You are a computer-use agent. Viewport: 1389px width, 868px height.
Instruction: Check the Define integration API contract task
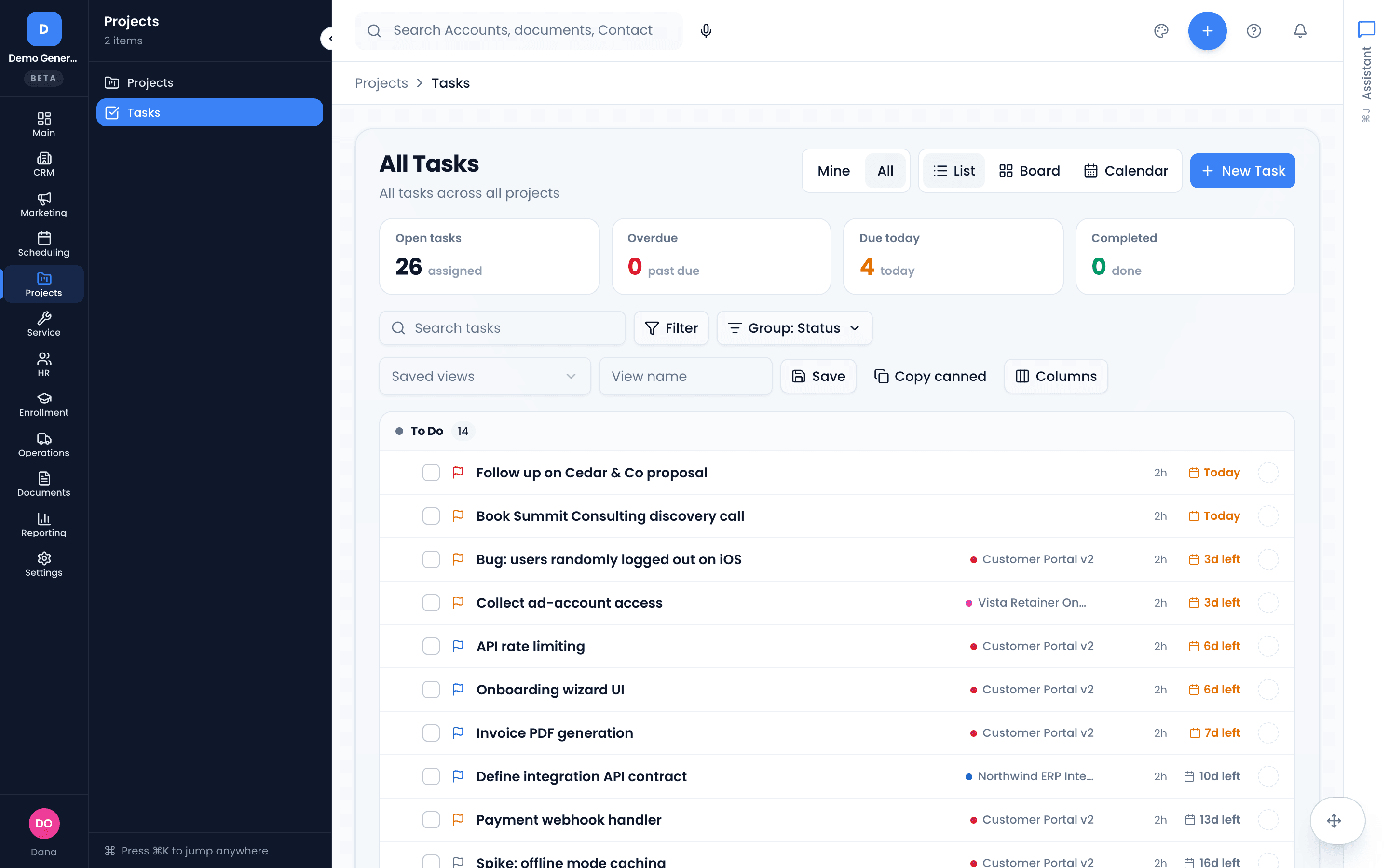pyautogui.click(x=431, y=776)
